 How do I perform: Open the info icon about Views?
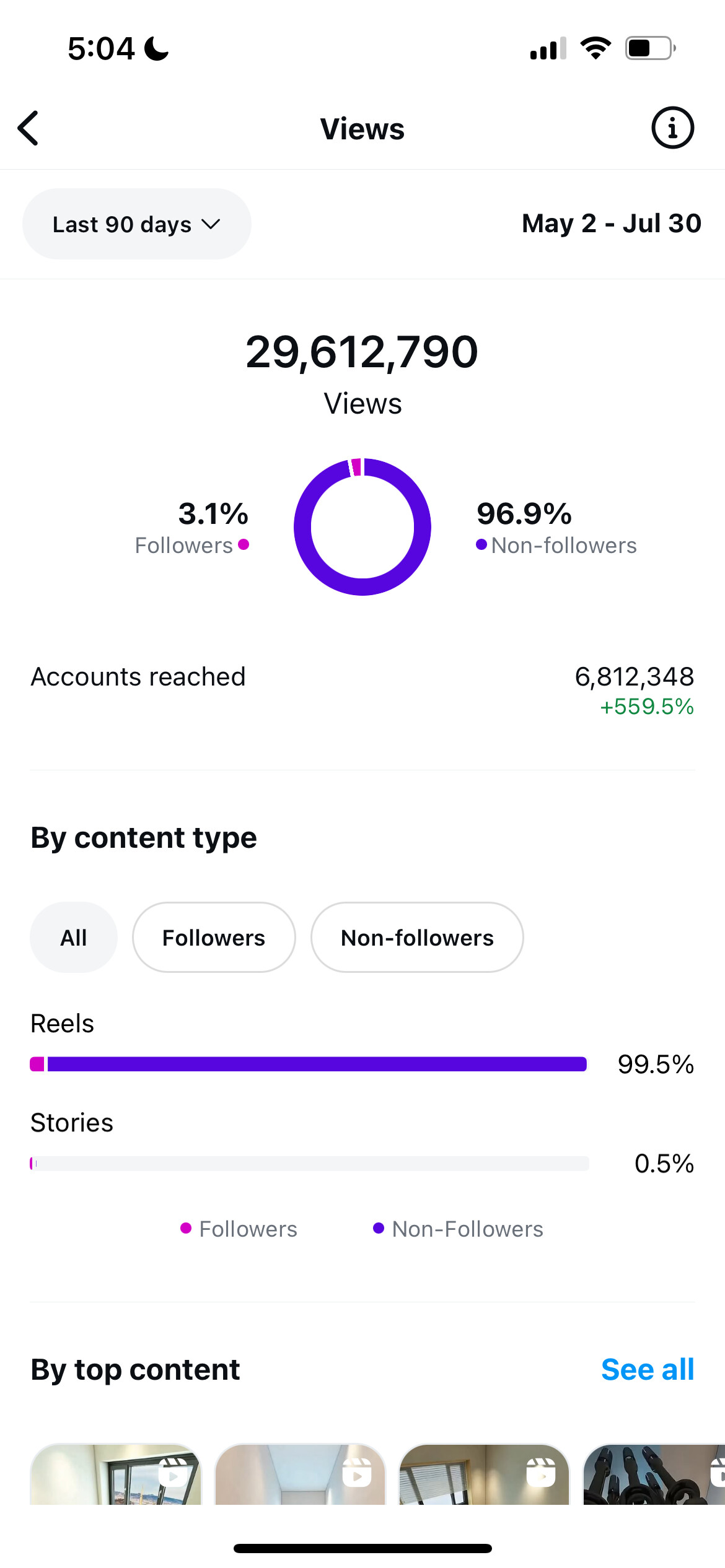672,128
